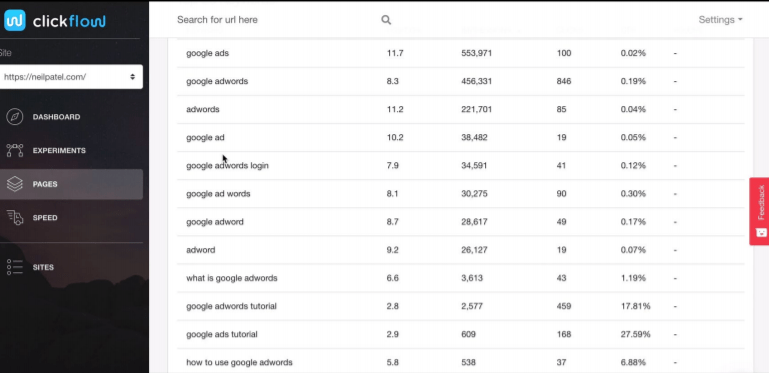Click the Sites list icon

click(x=15, y=267)
